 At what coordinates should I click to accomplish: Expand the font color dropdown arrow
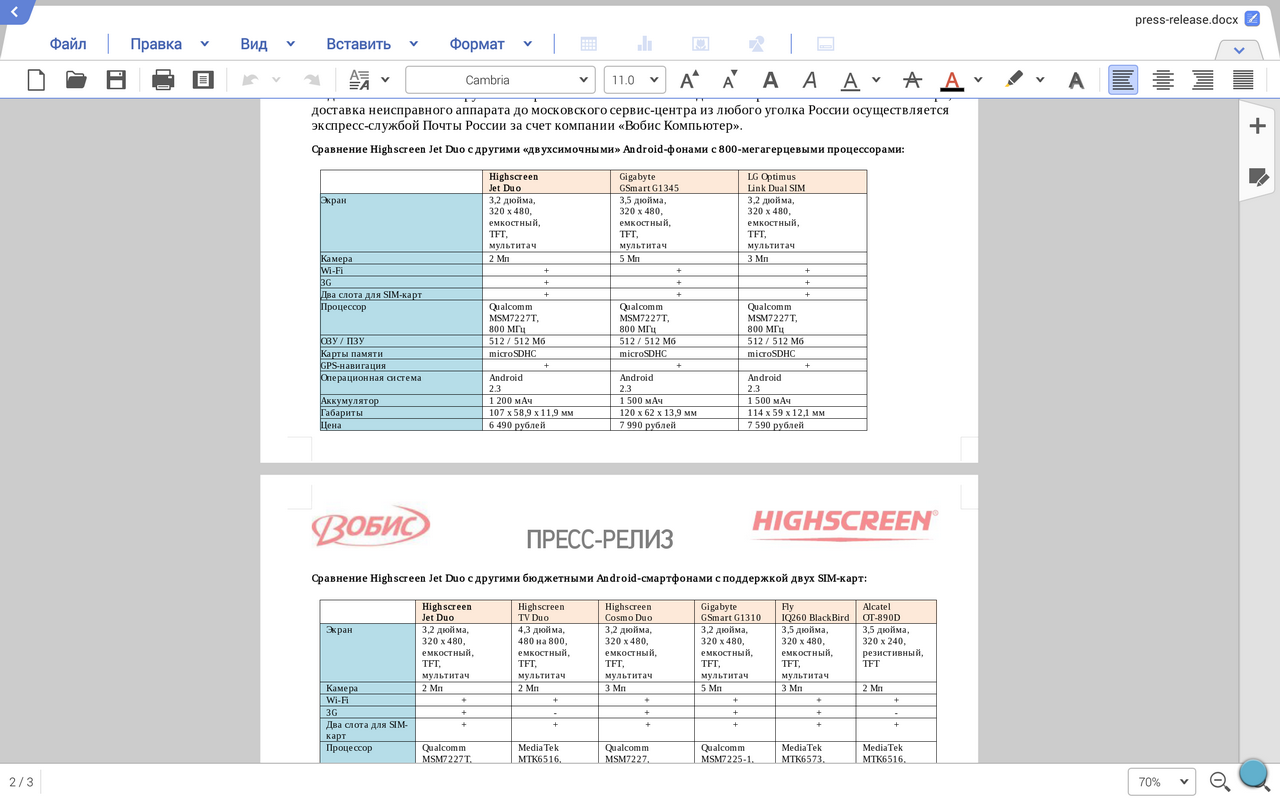978,80
